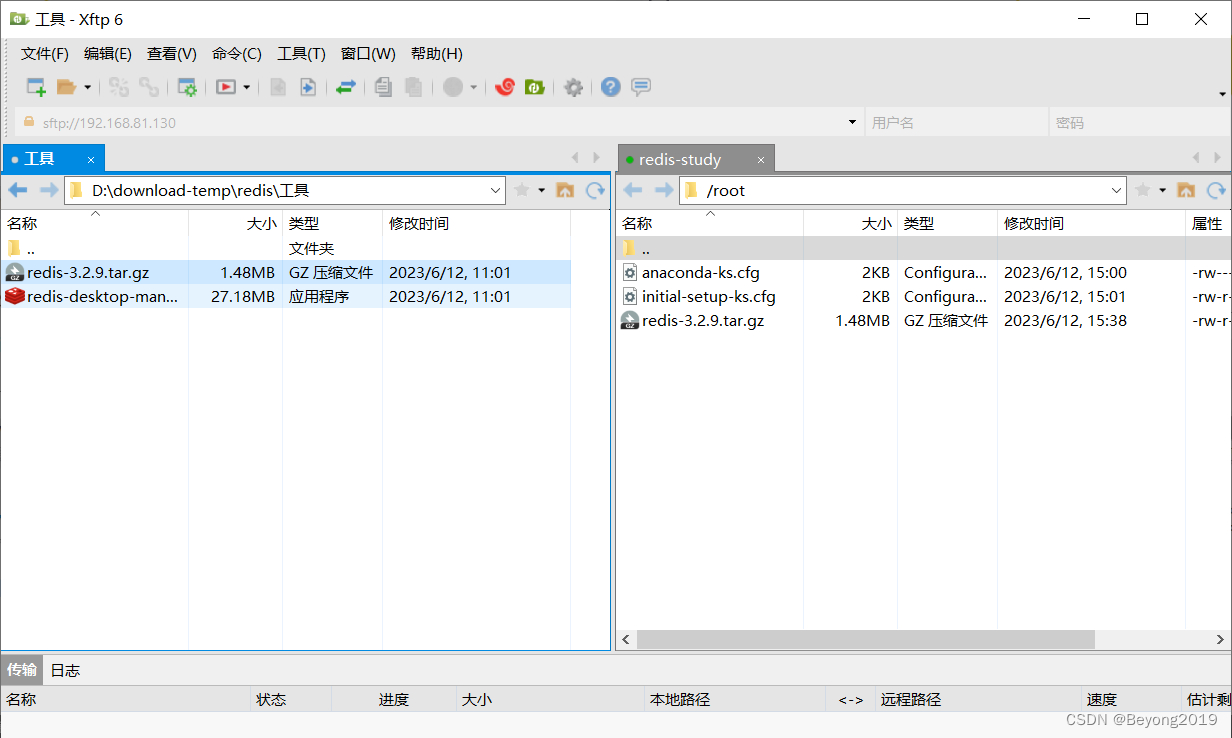Expand the remote /root path dropdown

[x=1117, y=190]
